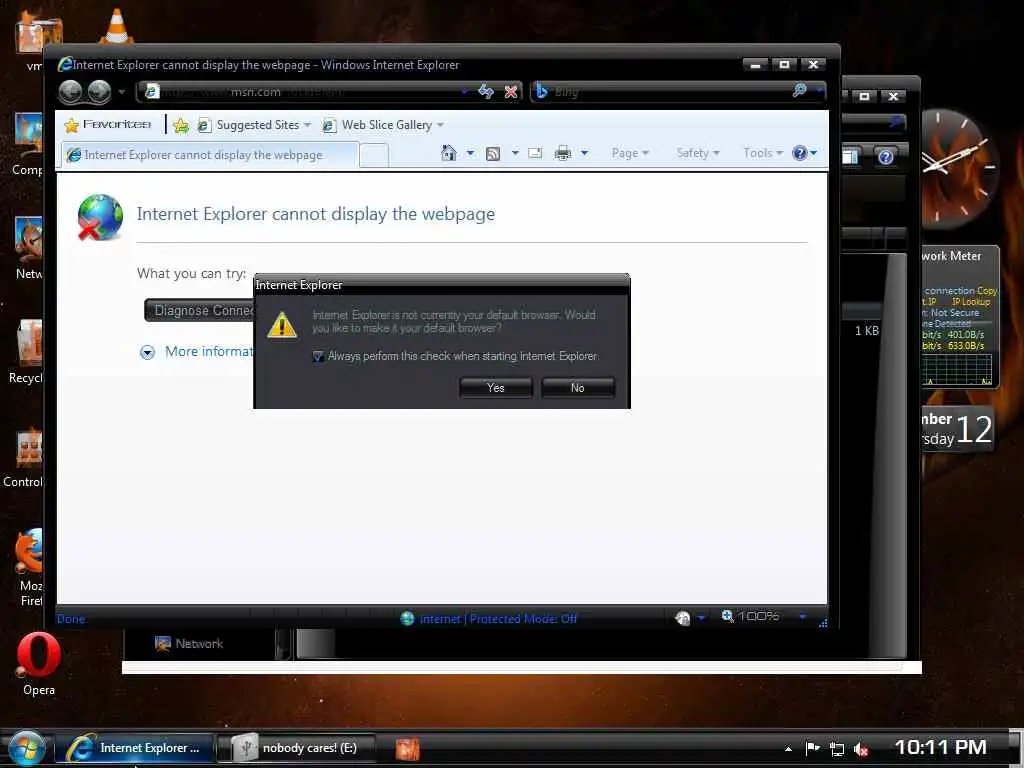Open Suggested Sites link

tap(254, 125)
